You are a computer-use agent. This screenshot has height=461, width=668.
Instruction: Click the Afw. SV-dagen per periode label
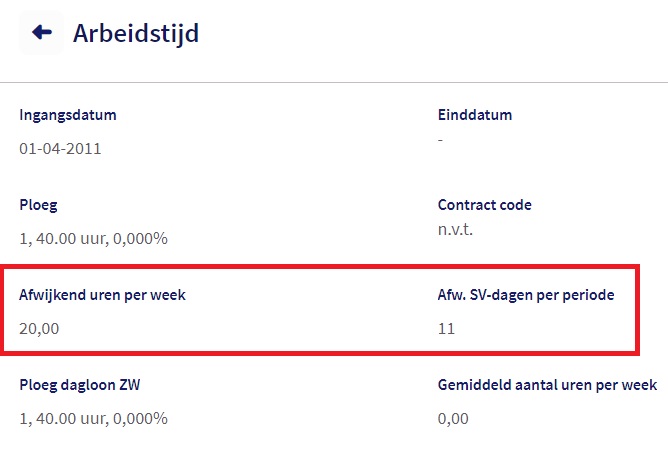click(x=526, y=295)
